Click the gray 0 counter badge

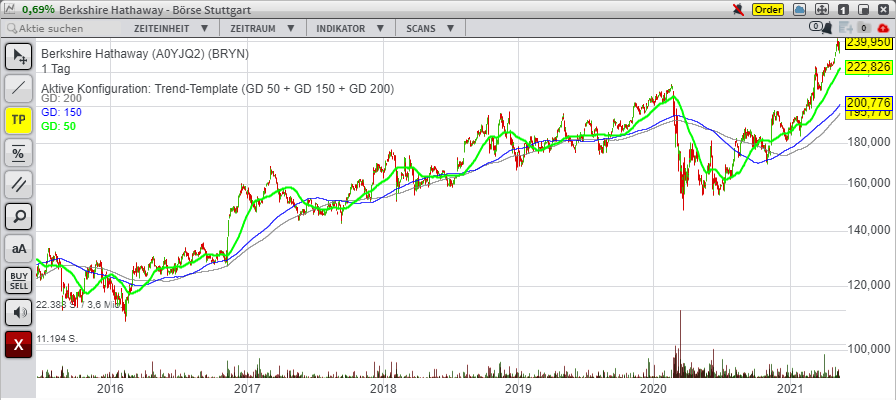(x=864, y=27)
